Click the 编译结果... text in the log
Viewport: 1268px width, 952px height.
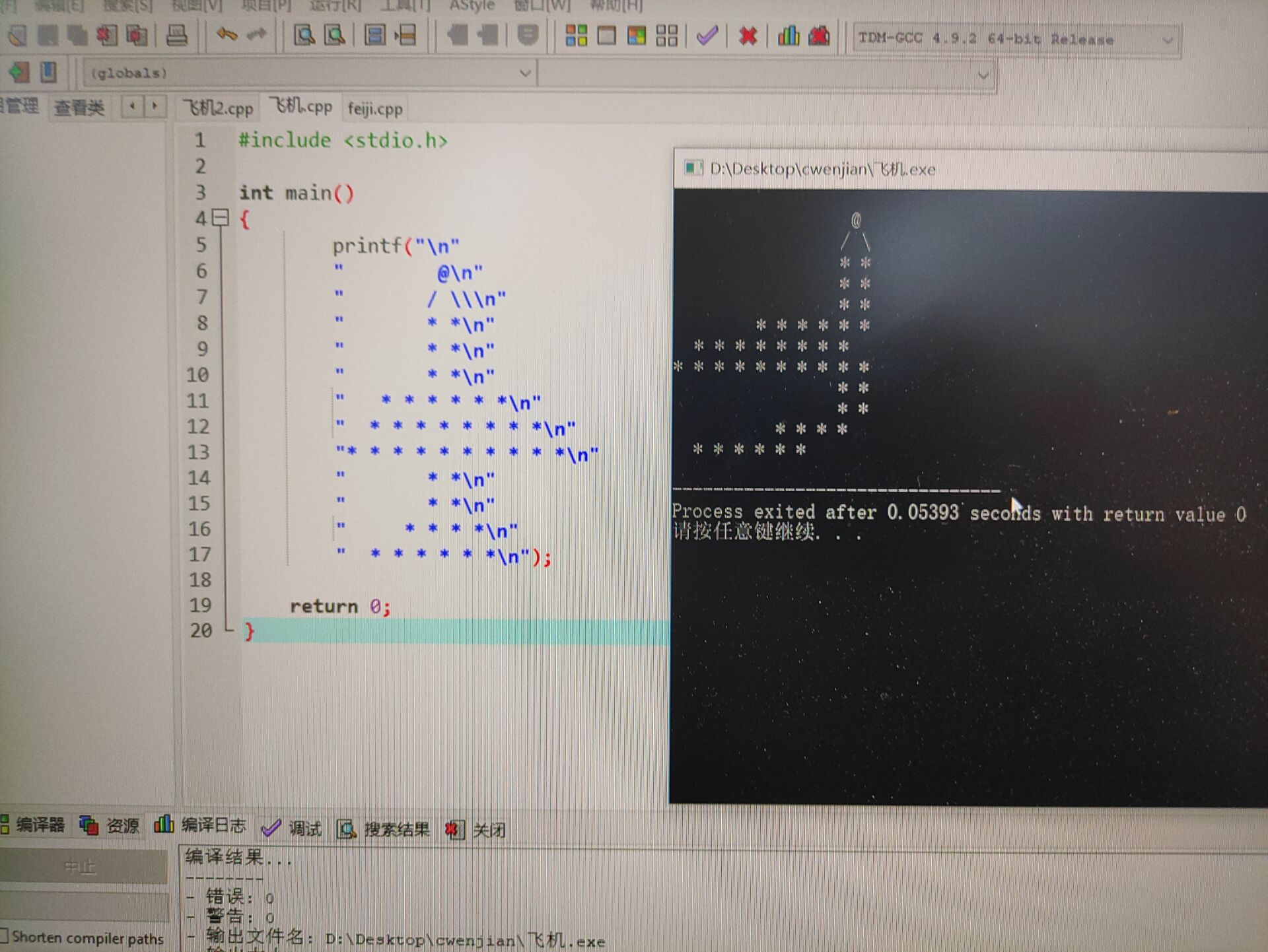[x=238, y=857]
